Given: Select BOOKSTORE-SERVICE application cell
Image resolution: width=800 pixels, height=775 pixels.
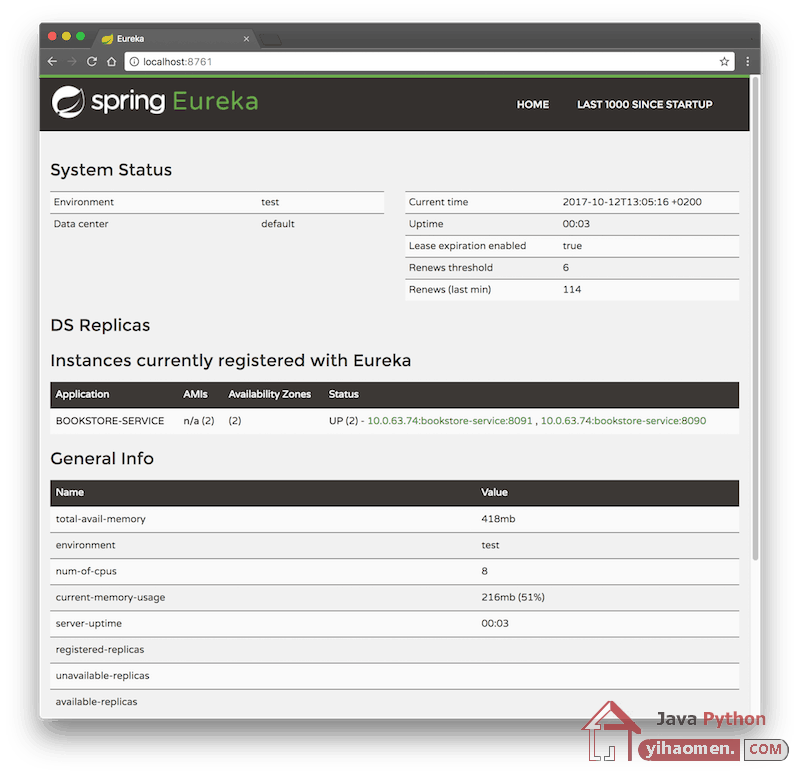Looking at the screenshot, I should coord(110,421).
